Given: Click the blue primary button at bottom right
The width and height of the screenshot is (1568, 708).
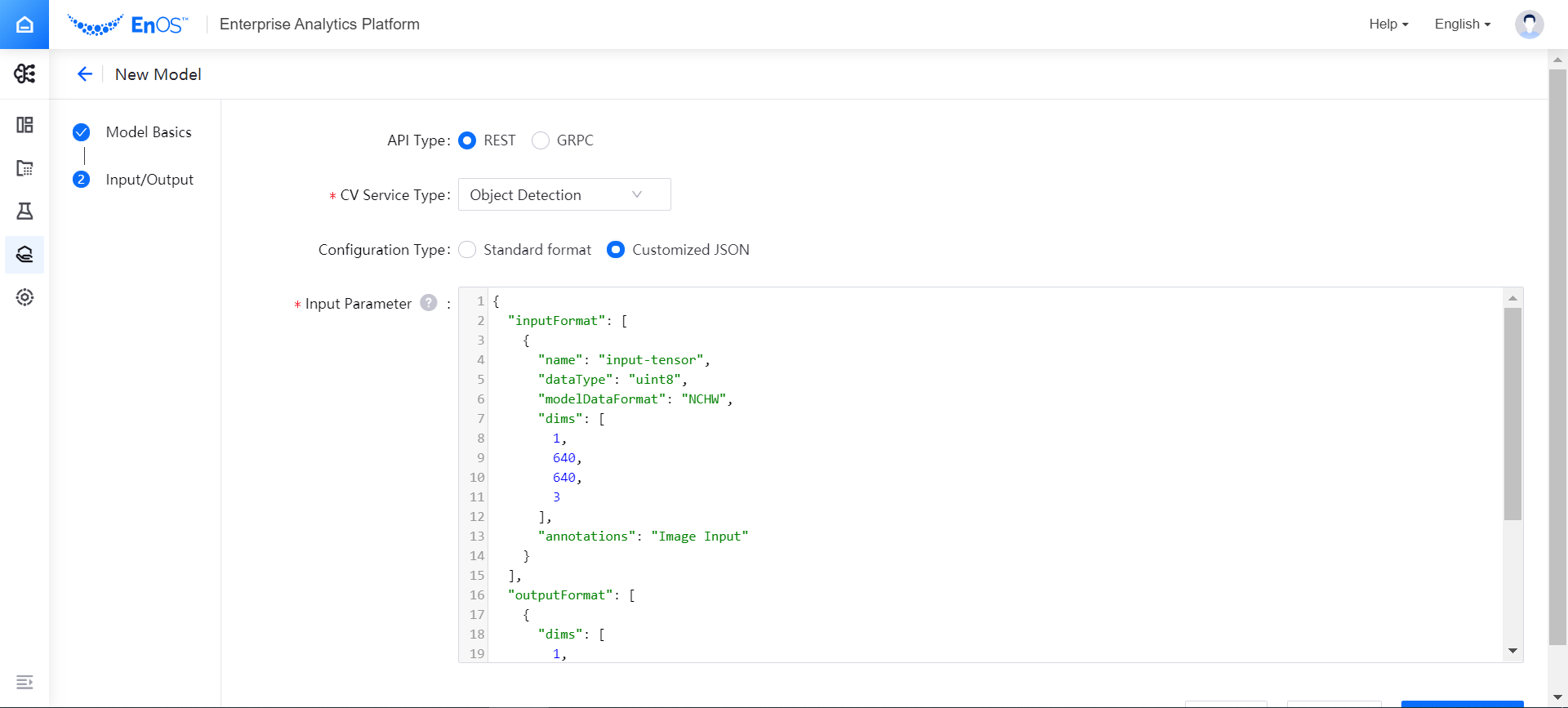Looking at the screenshot, I should click(x=1462, y=704).
